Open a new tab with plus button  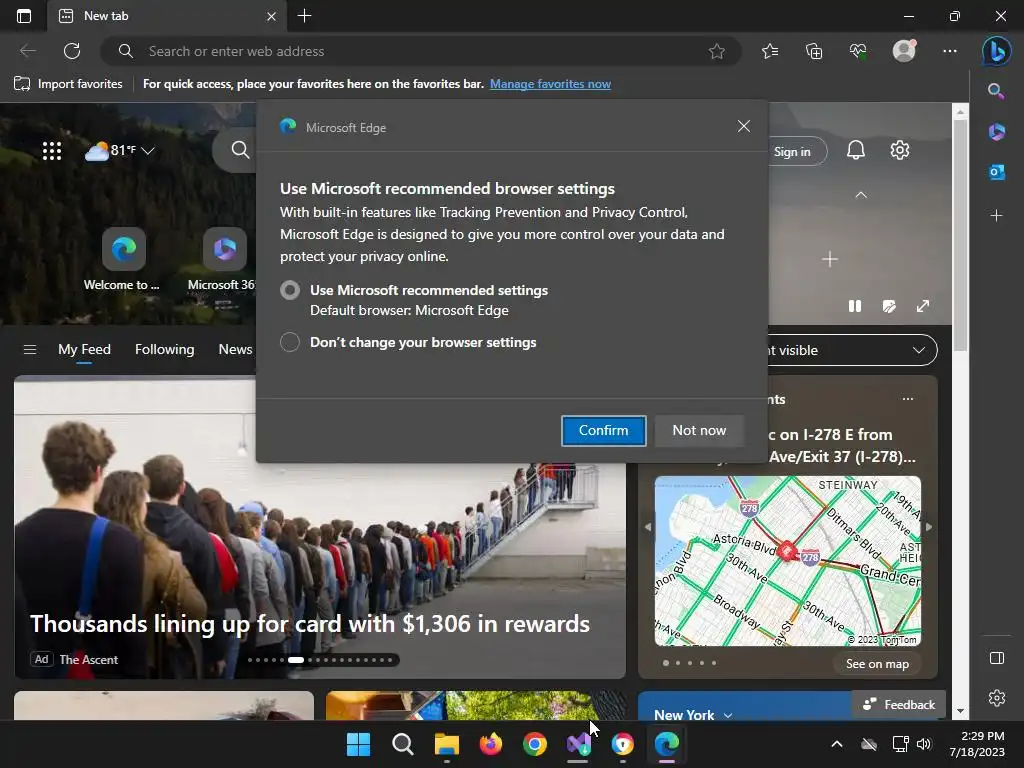(304, 16)
